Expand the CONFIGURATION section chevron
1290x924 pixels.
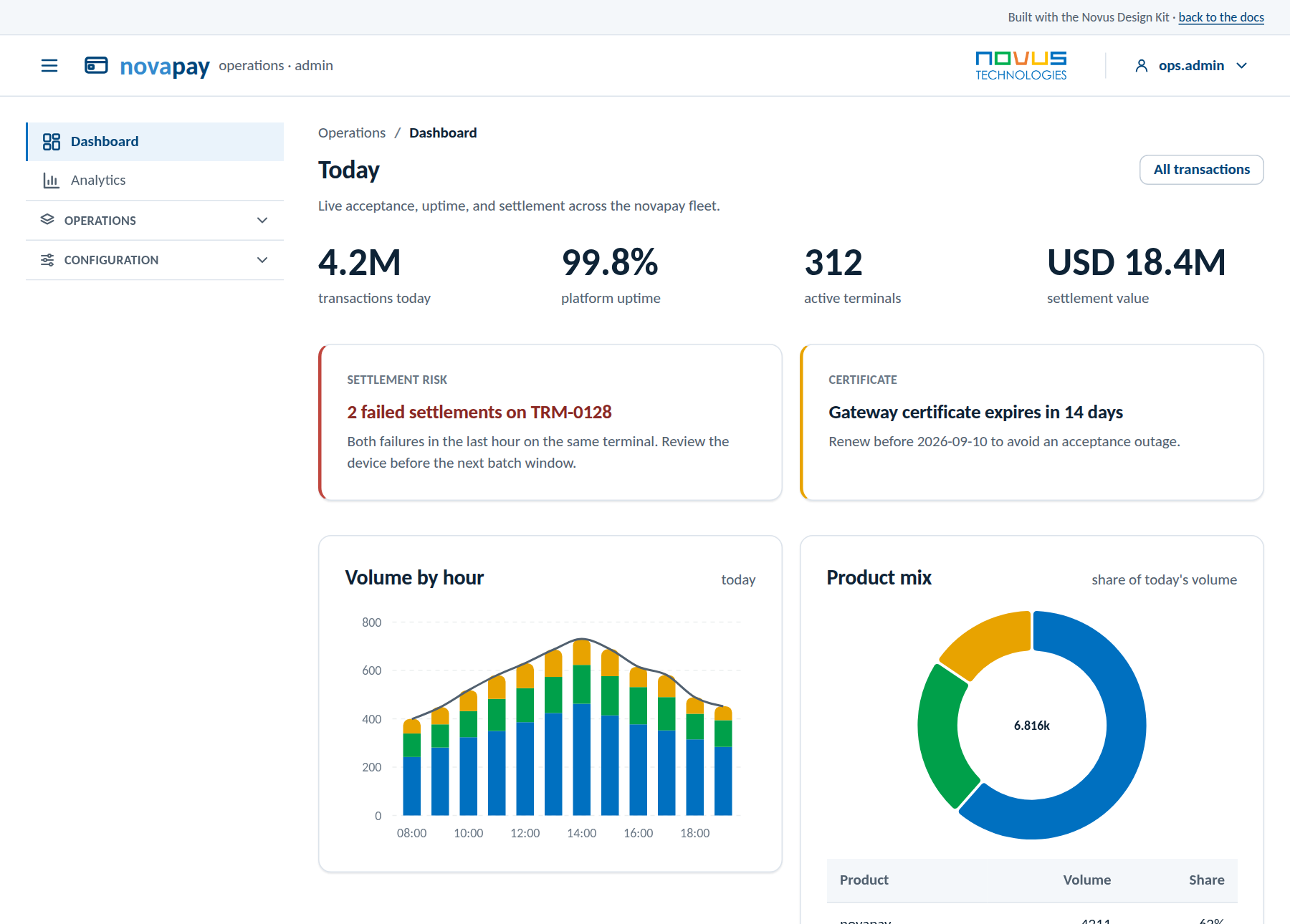pyautogui.click(x=262, y=260)
